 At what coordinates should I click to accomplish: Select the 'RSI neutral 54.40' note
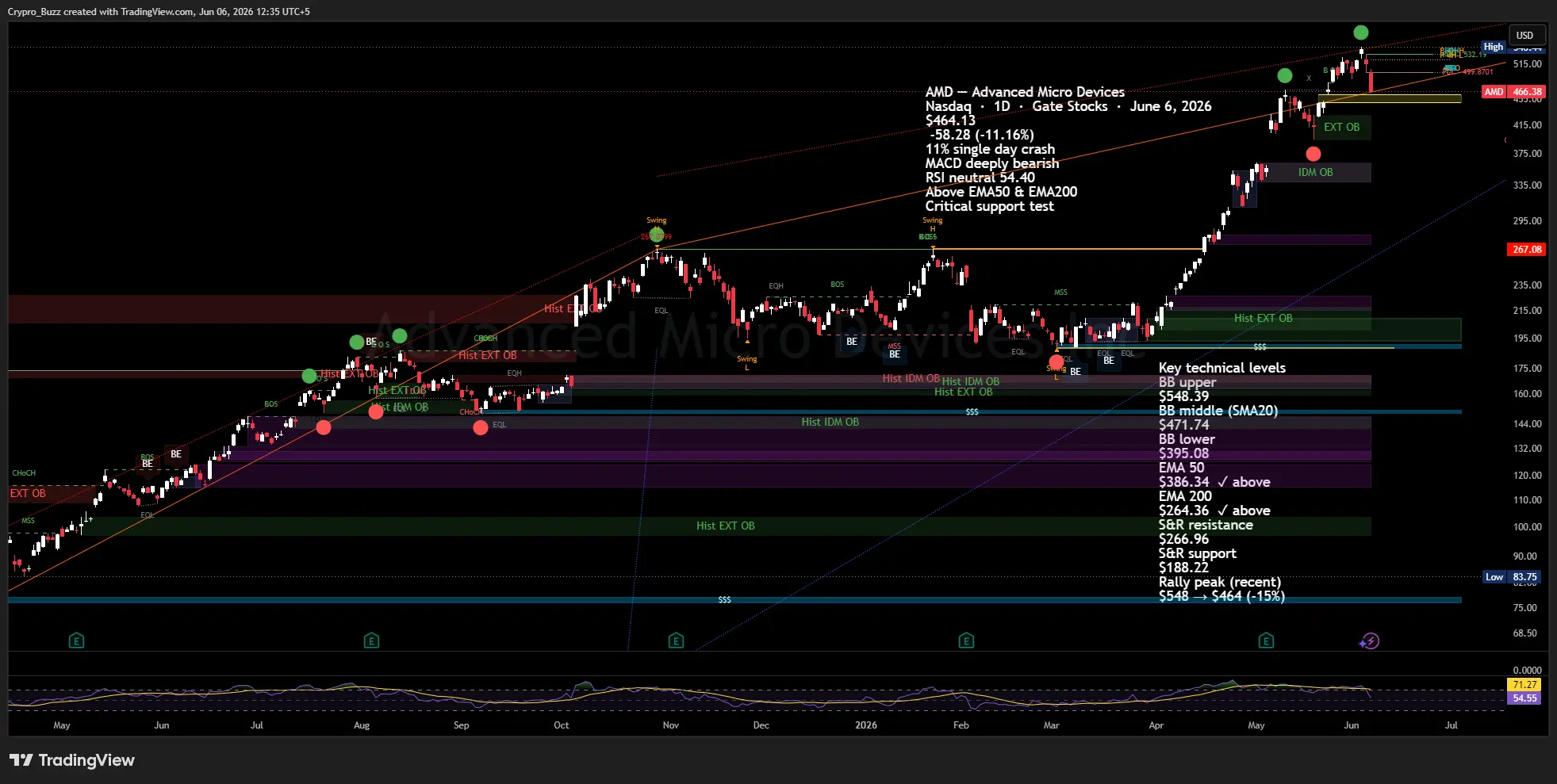980,178
